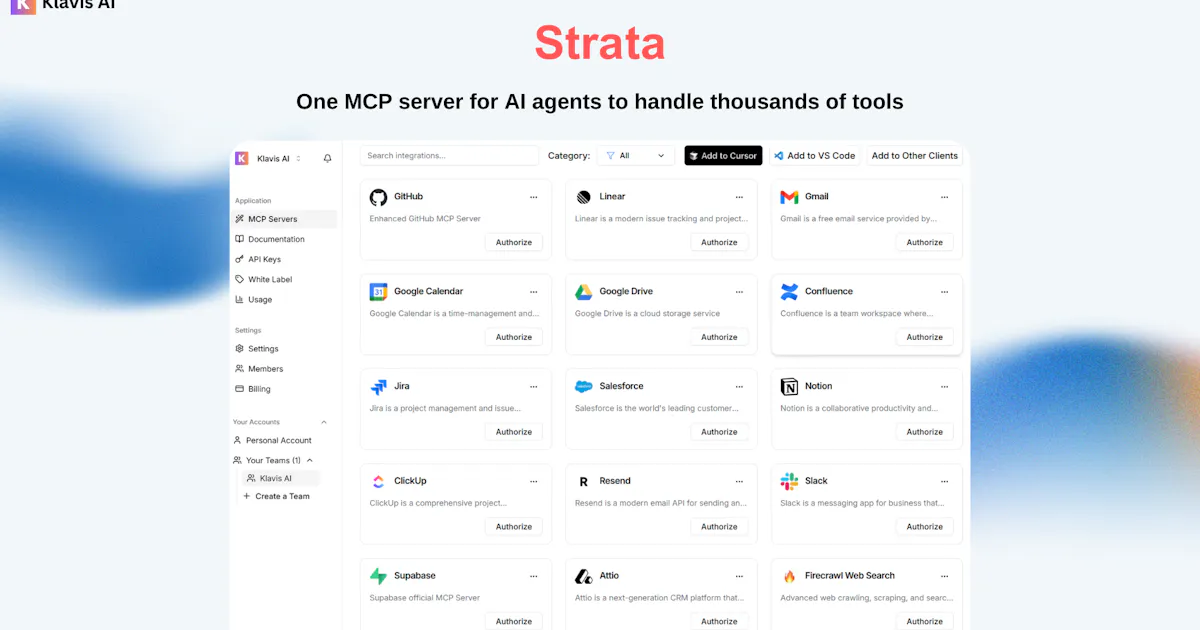1200x630 pixels.
Task: Click the Notion logo icon
Action: point(789,387)
